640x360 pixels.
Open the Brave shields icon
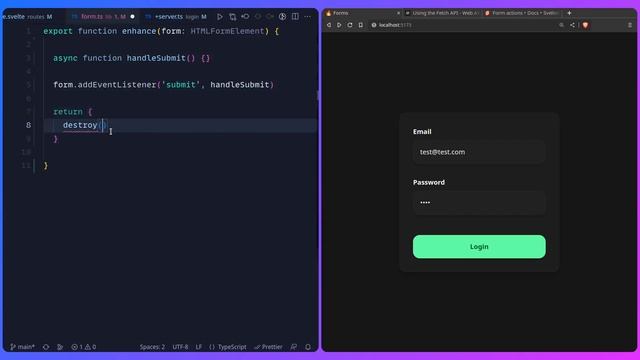(585, 25)
